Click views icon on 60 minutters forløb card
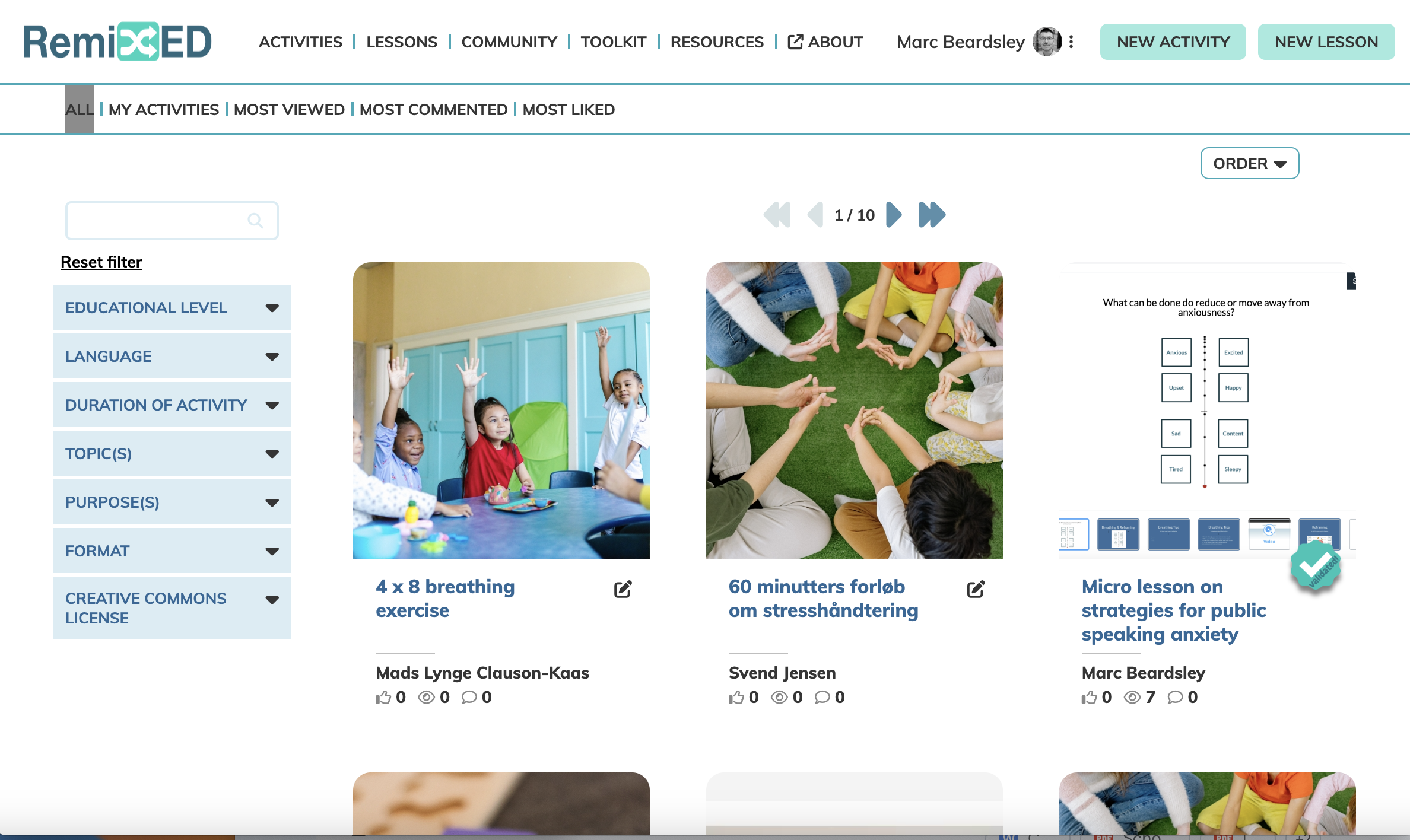Viewport: 1410px width, 840px height. click(779, 697)
